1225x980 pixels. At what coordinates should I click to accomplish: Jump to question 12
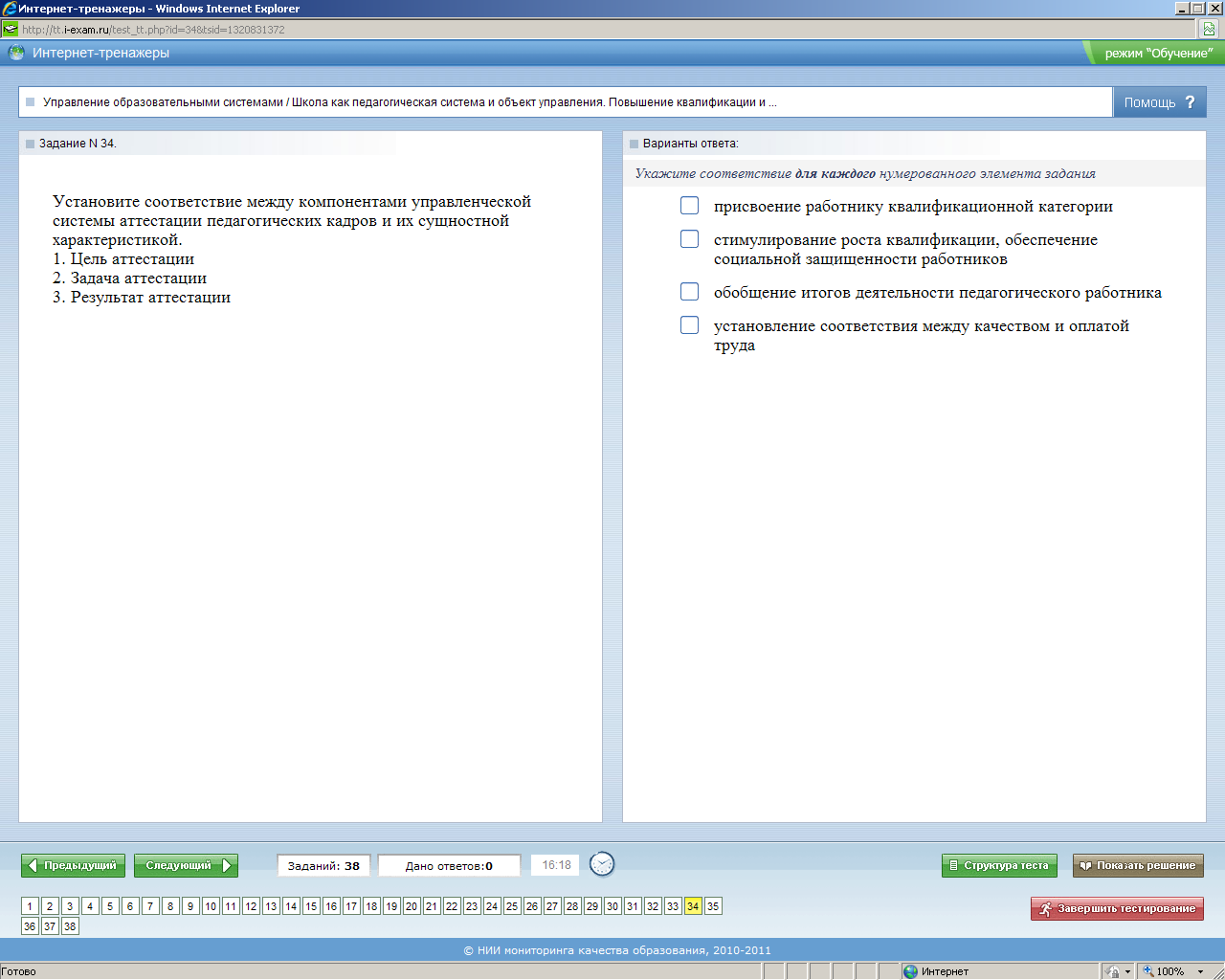(x=251, y=906)
